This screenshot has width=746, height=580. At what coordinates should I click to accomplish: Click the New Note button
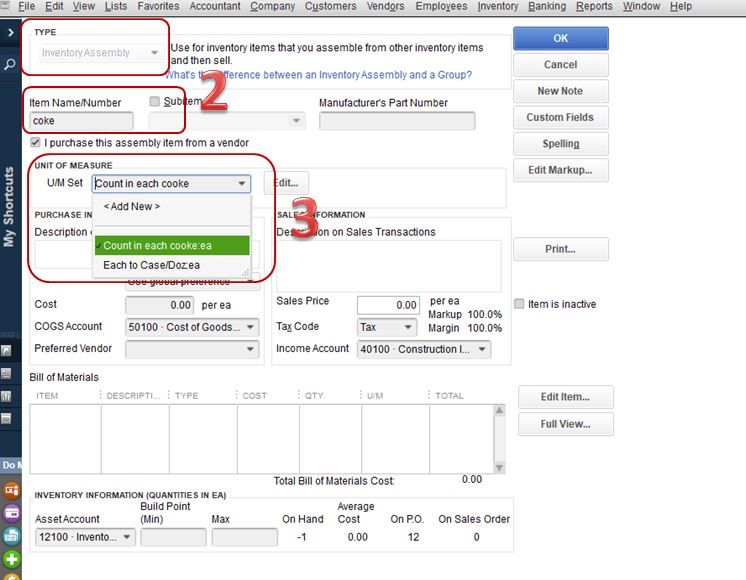[560, 91]
